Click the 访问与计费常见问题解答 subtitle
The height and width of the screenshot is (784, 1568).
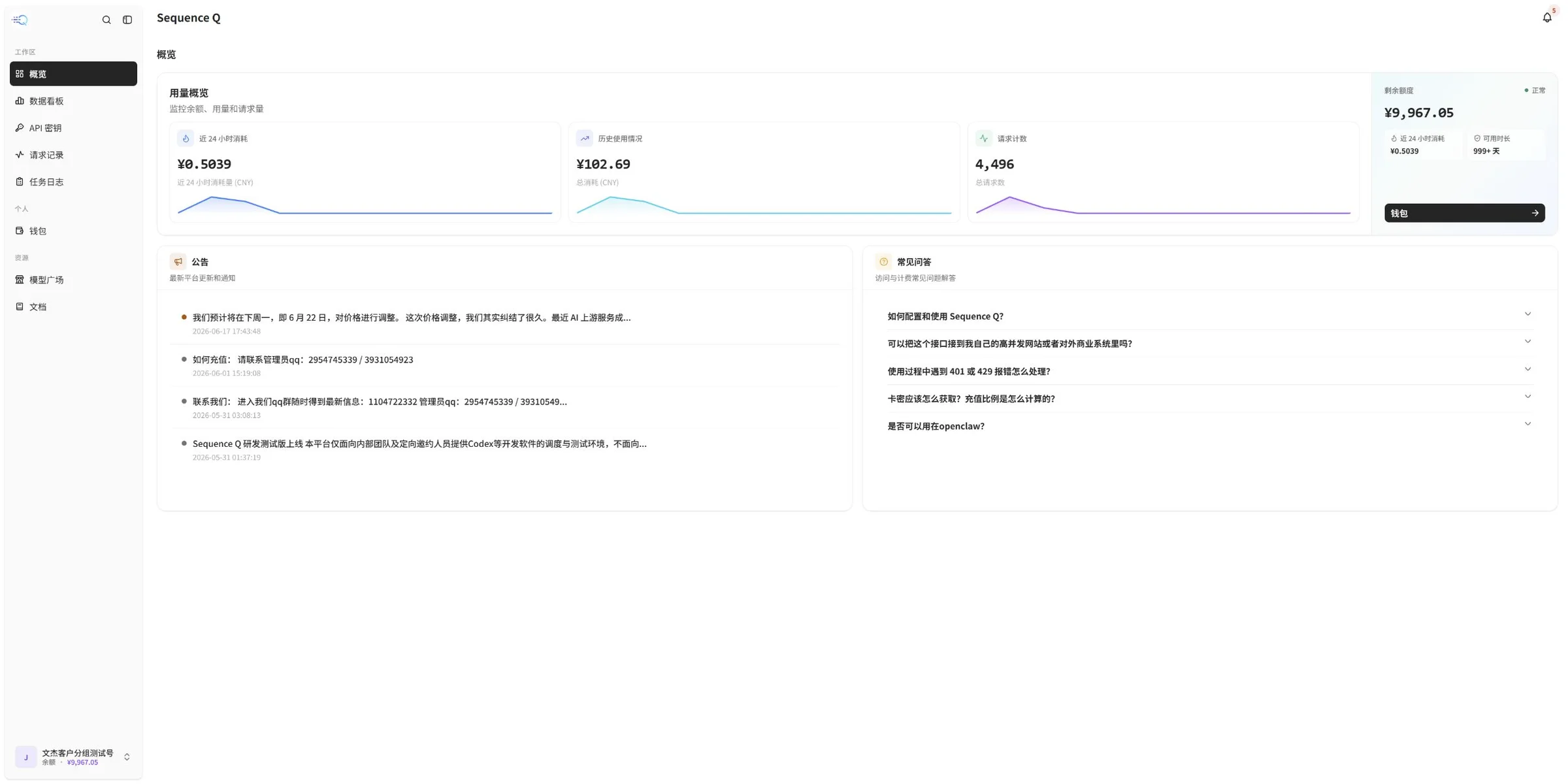point(915,278)
